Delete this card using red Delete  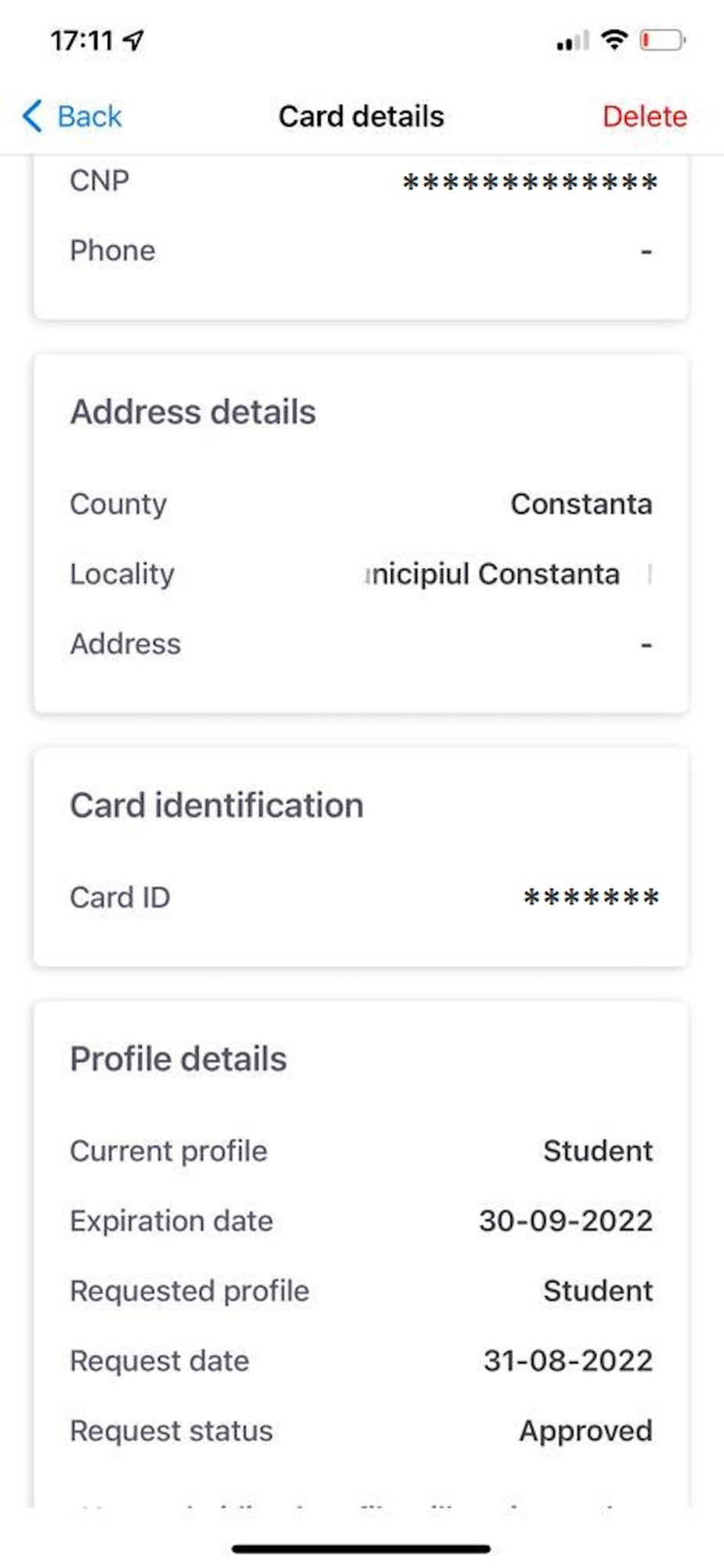pos(644,117)
